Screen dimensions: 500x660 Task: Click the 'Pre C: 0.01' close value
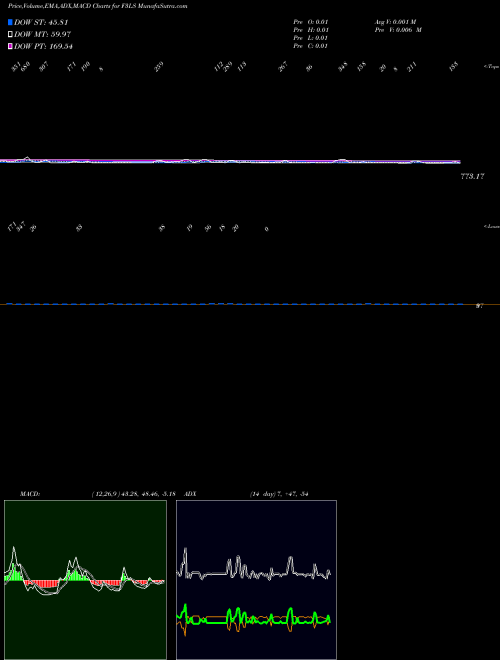click(x=311, y=46)
